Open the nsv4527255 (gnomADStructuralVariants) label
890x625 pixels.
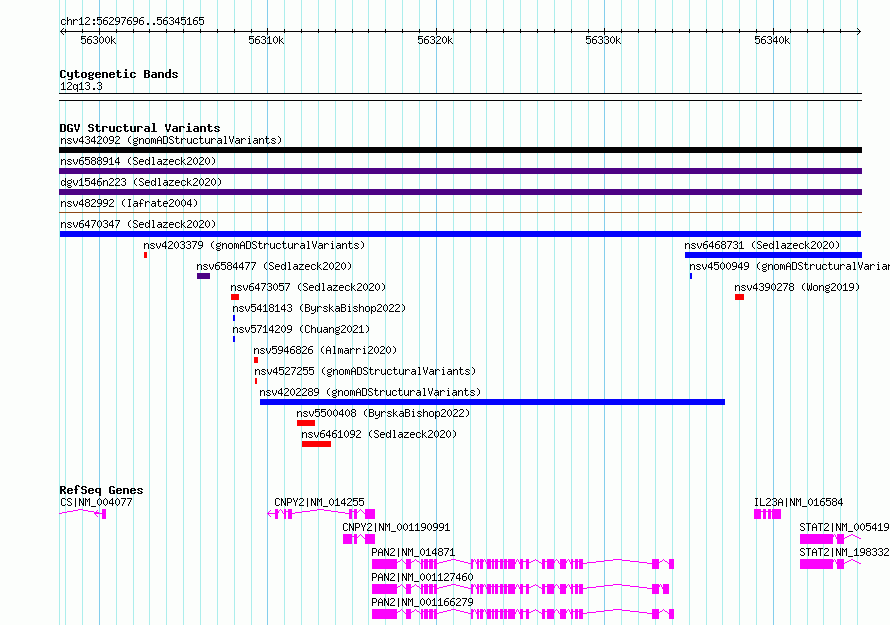366,371
